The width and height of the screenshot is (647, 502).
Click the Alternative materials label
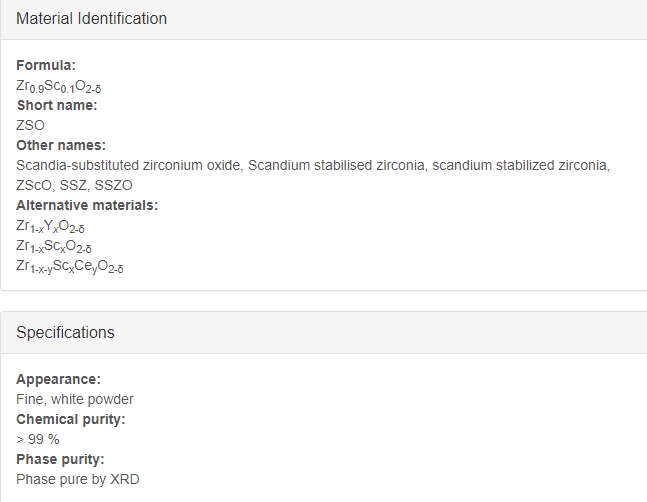click(x=87, y=205)
